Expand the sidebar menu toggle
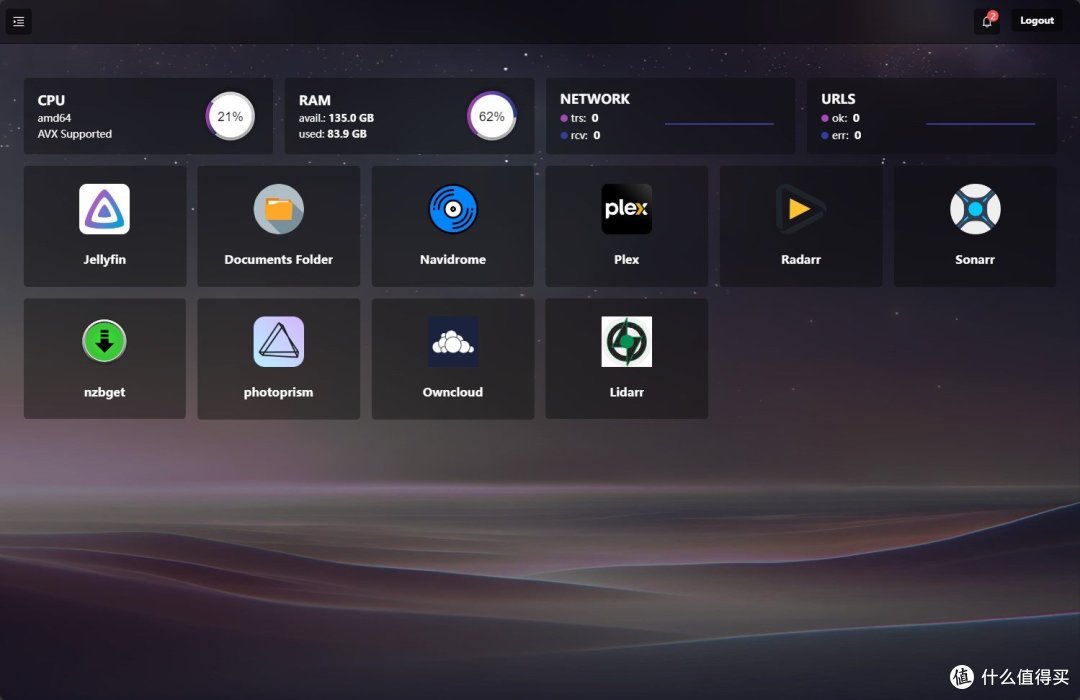This screenshot has height=700, width=1080. click(x=19, y=21)
